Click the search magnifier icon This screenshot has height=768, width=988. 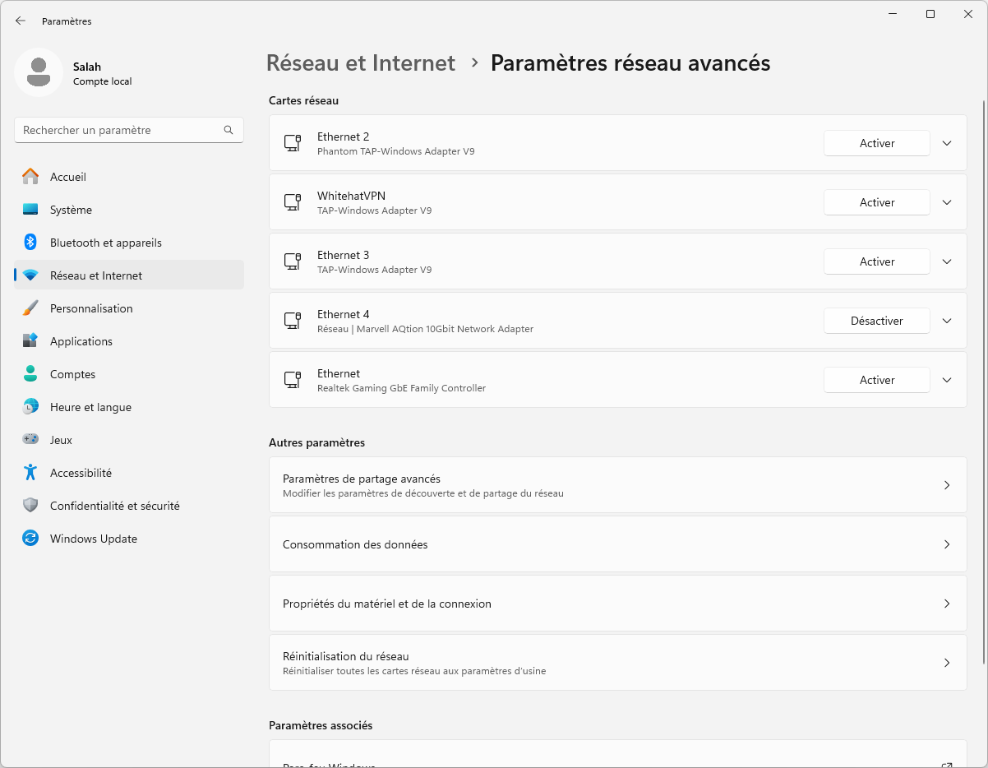tap(228, 130)
